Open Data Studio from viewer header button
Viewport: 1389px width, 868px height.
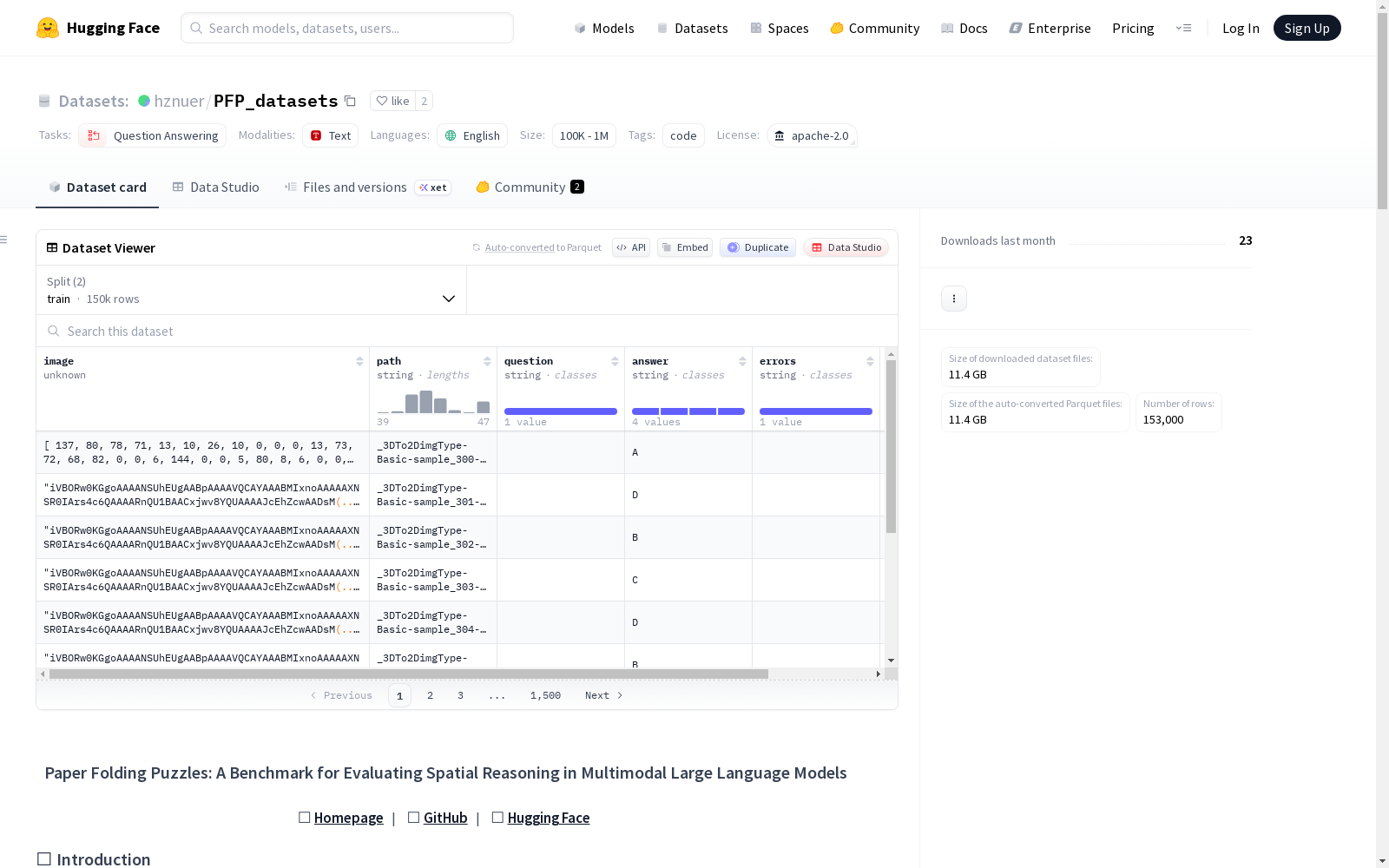846,247
